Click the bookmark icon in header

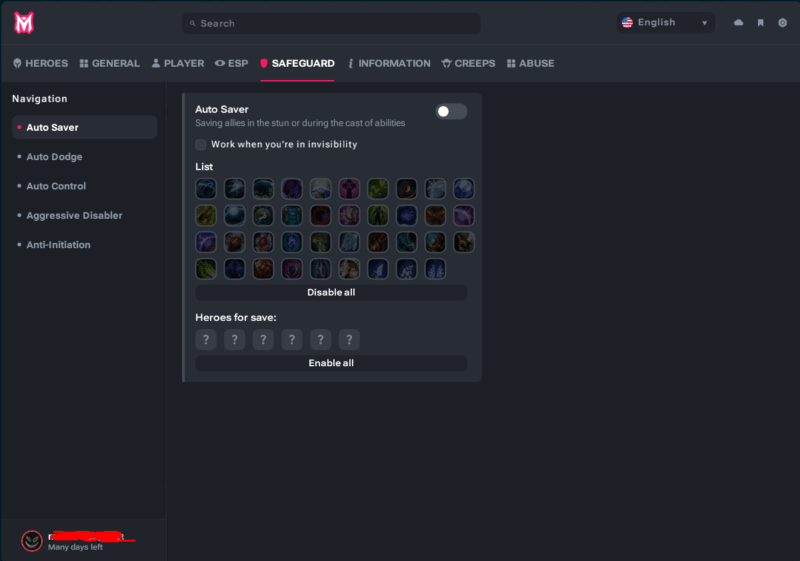[760, 22]
